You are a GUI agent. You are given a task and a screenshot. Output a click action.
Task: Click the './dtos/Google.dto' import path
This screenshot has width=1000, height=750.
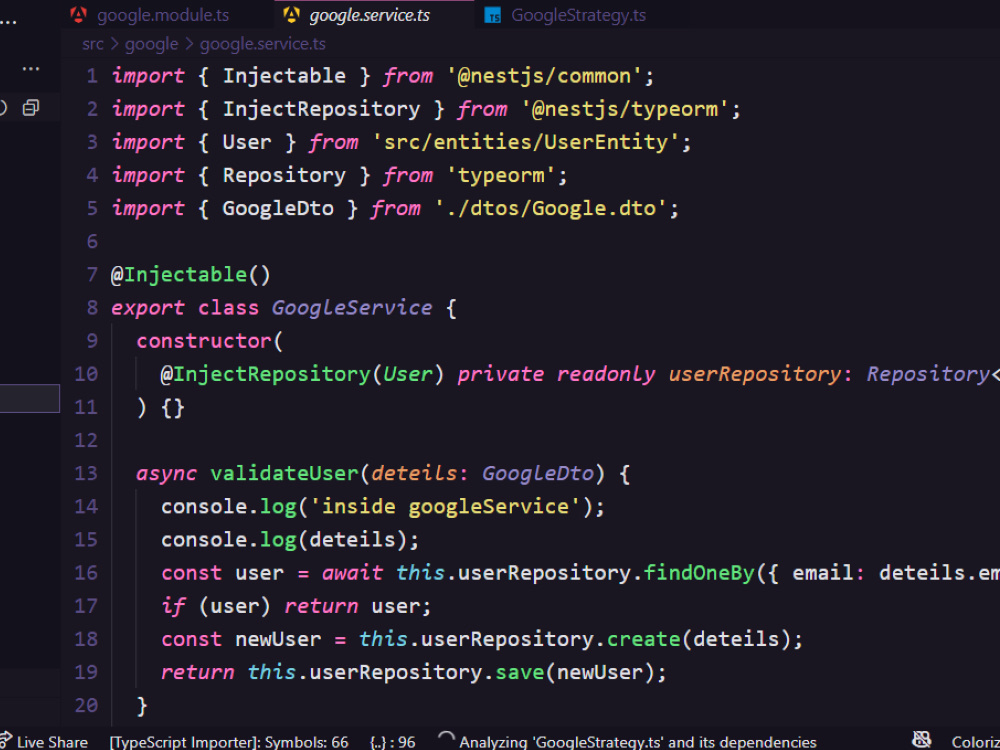point(551,209)
